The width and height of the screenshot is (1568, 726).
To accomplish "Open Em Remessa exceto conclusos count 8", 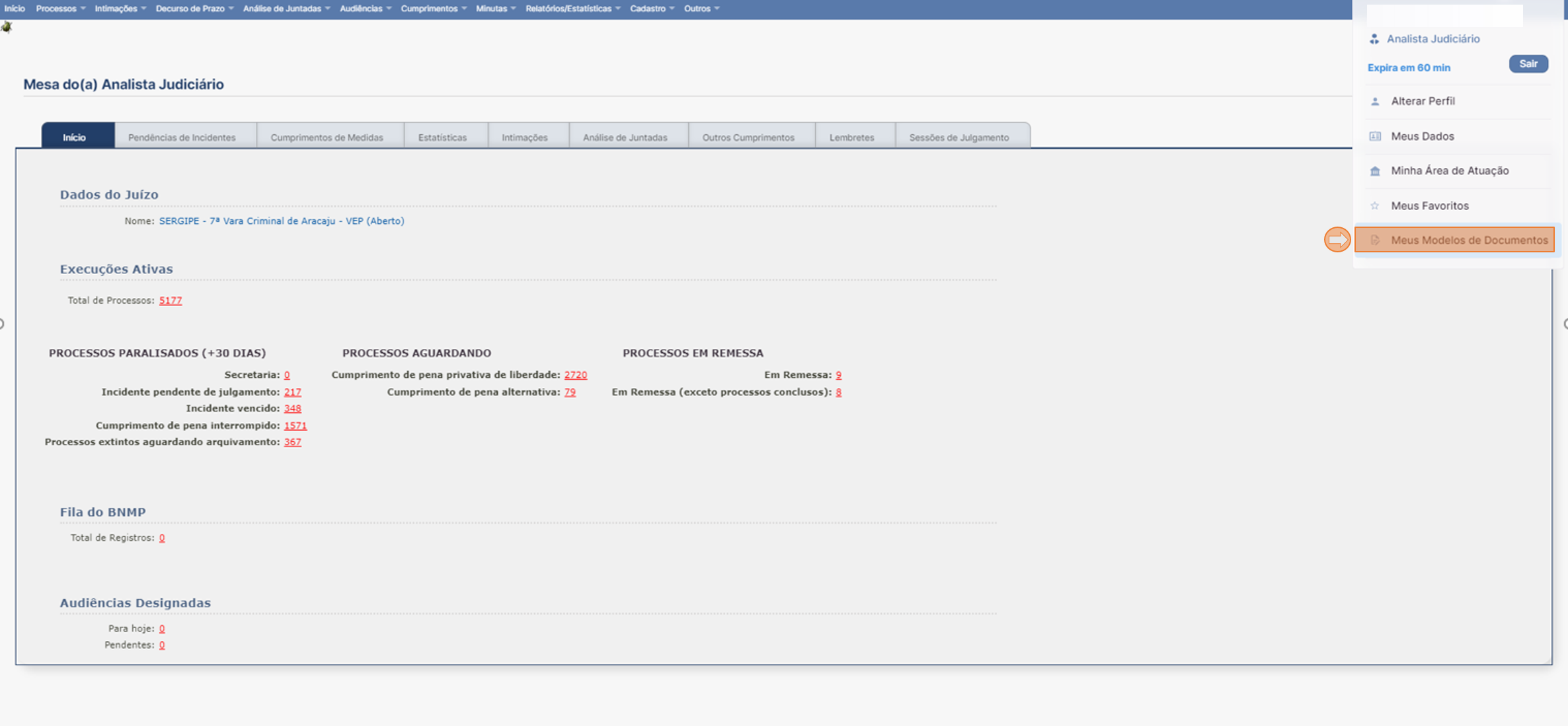I will click(x=839, y=392).
